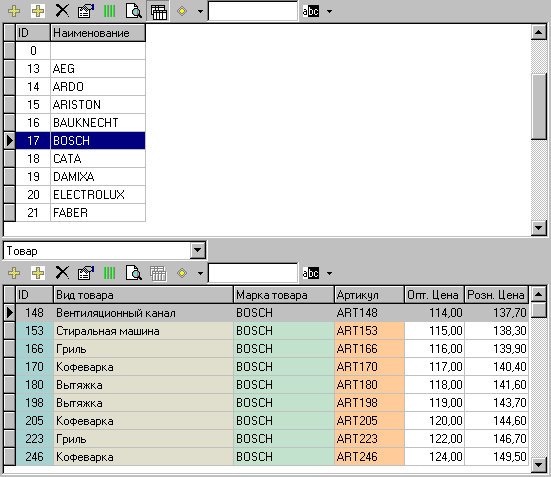The height and width of the screenshot is (477, 551).
Task: Click the magnifier preview icon in top toolbar
Action: pos(134,11)
